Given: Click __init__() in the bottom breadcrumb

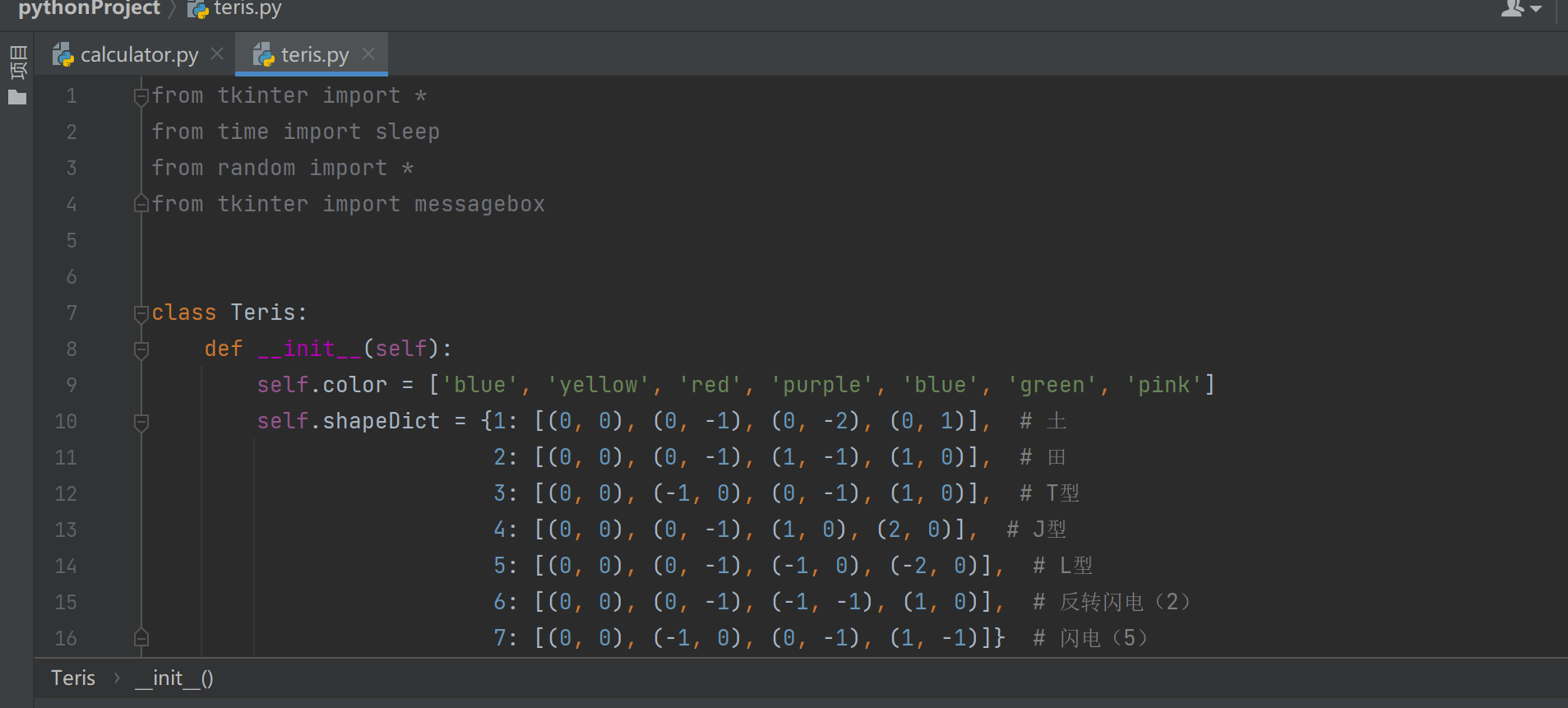Looking at the screenshot, I should 173,678.
